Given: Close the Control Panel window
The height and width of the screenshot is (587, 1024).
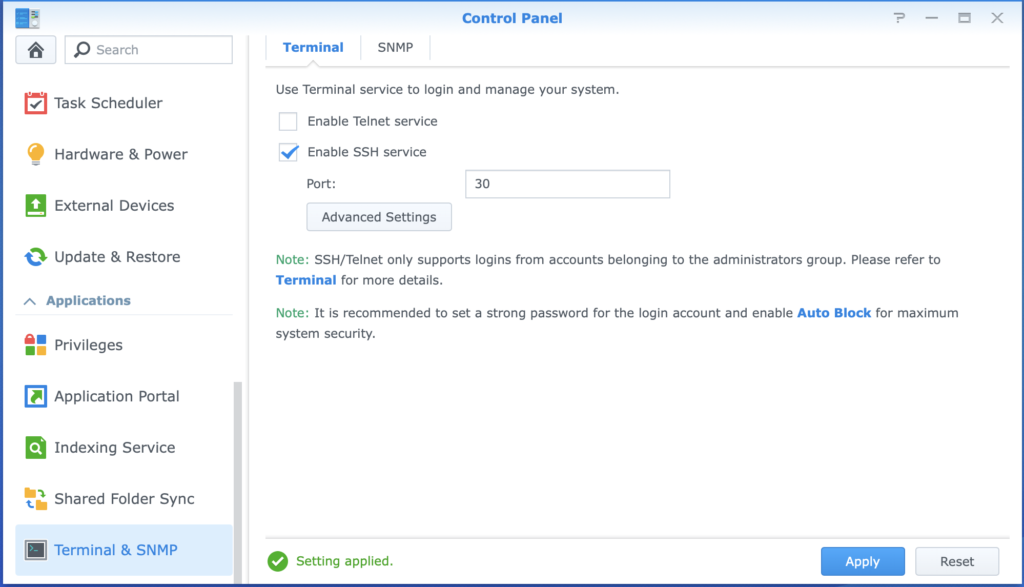Looking at the screenshot, I should click(x=997, y=18).
